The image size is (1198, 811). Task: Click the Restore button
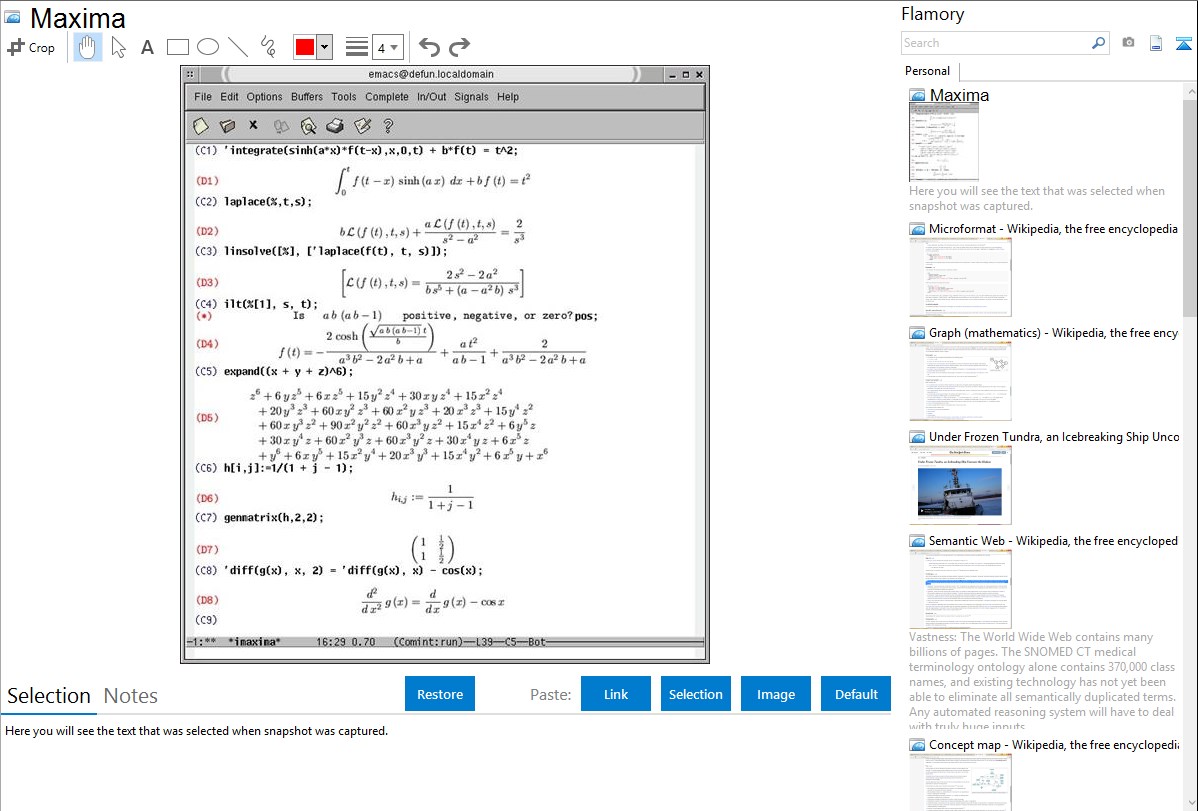point(440,694)
